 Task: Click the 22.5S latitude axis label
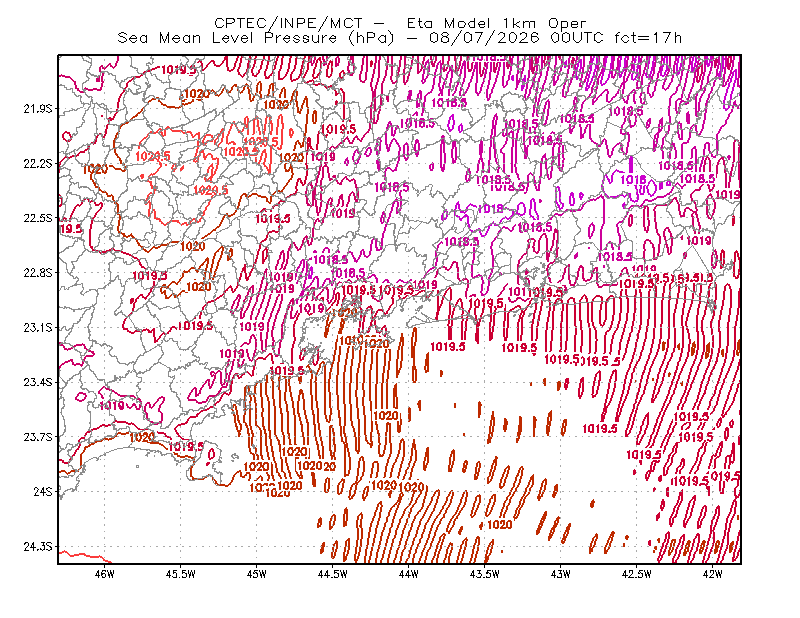(x=38, y=218)
